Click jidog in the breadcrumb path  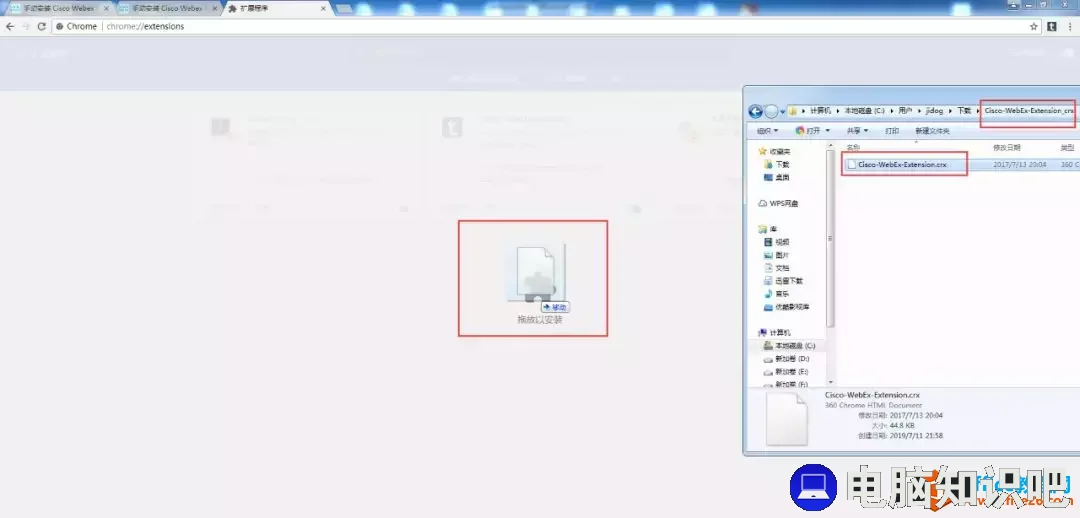935,110
